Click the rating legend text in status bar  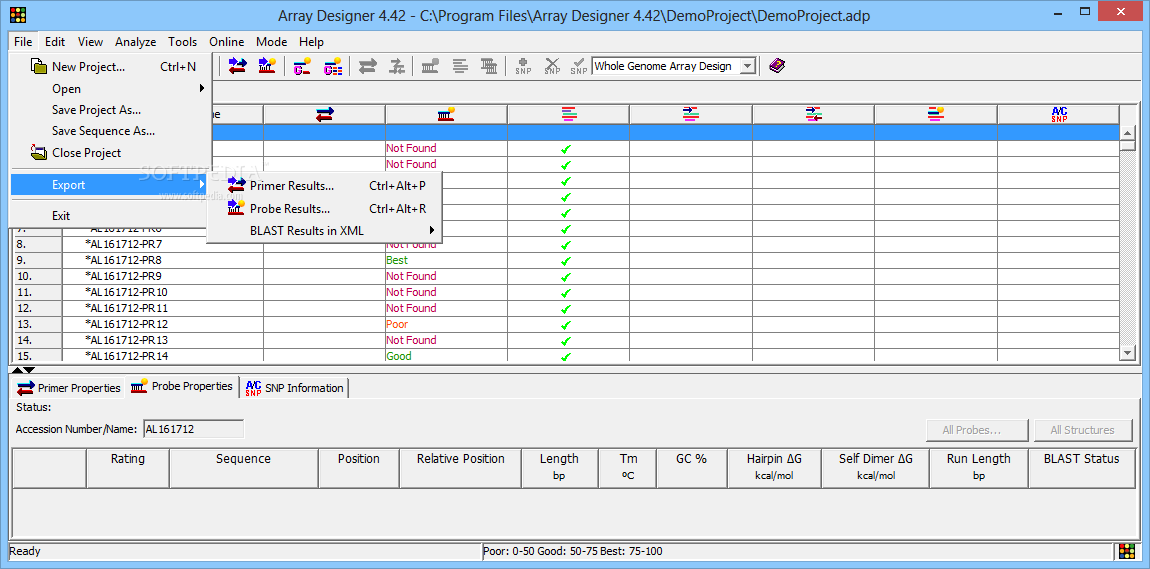[x=573, y=551]
